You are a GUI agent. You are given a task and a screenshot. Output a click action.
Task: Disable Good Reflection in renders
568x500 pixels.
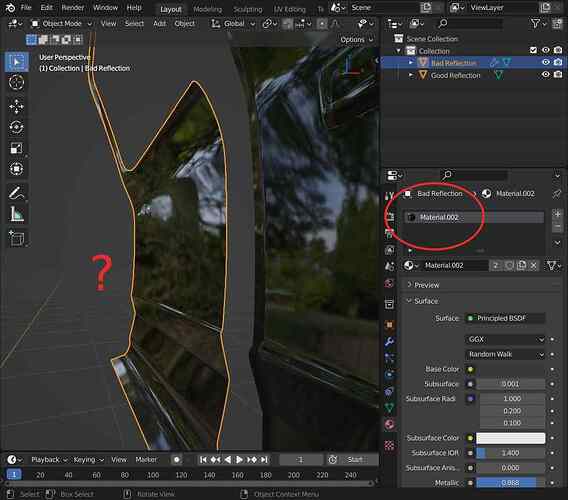click(558, 75)
